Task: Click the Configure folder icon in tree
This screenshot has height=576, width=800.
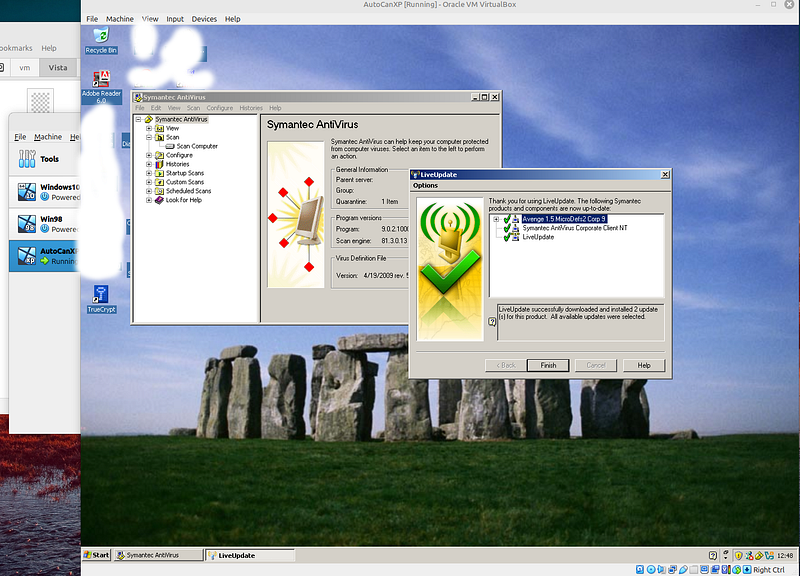Action: coord(159,155)
